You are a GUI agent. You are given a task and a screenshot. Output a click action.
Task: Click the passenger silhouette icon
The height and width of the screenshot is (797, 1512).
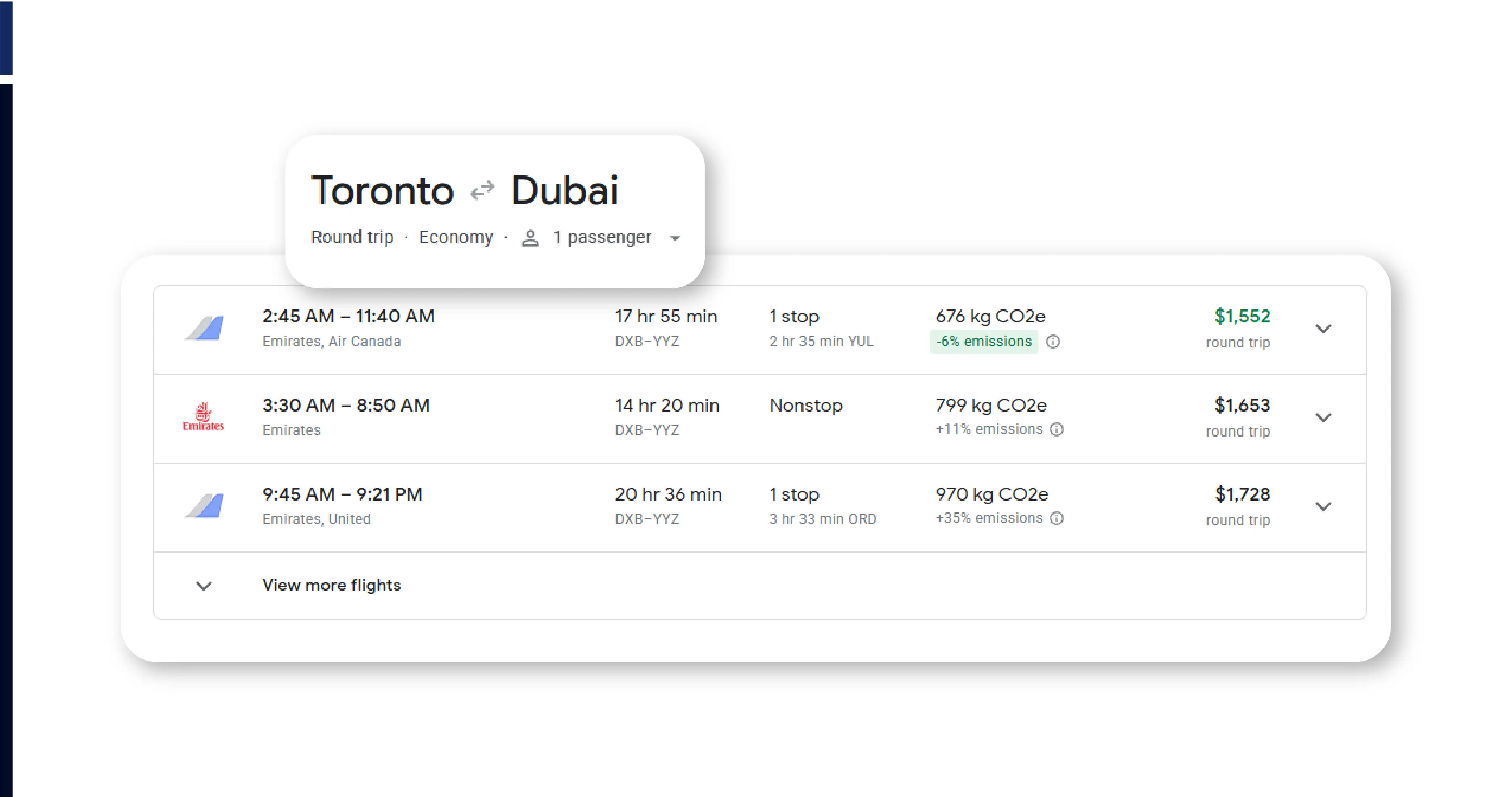[x=530, y=237]
